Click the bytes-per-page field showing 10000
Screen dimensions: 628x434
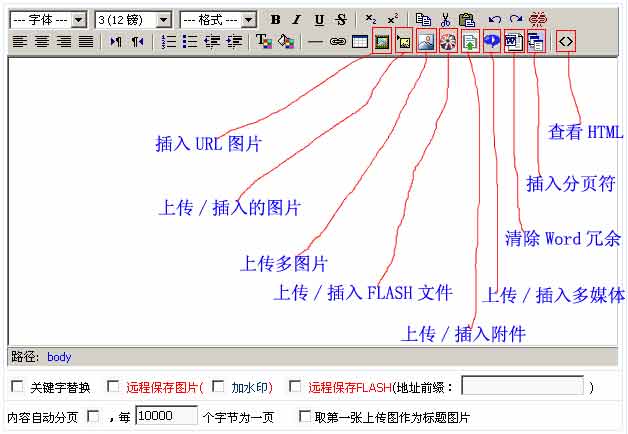tap(165, 417)
